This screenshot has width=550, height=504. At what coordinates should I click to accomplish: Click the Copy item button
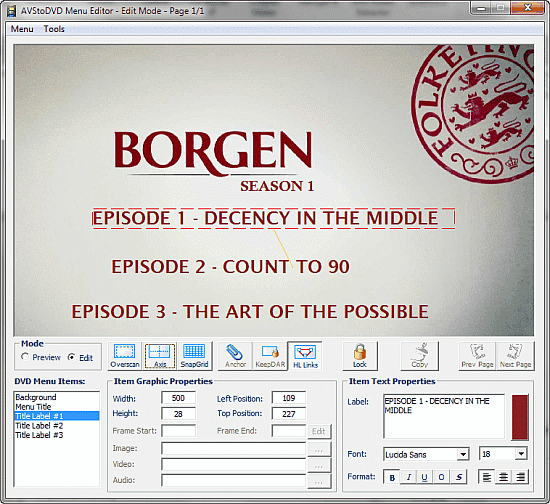tap(420, 356)
